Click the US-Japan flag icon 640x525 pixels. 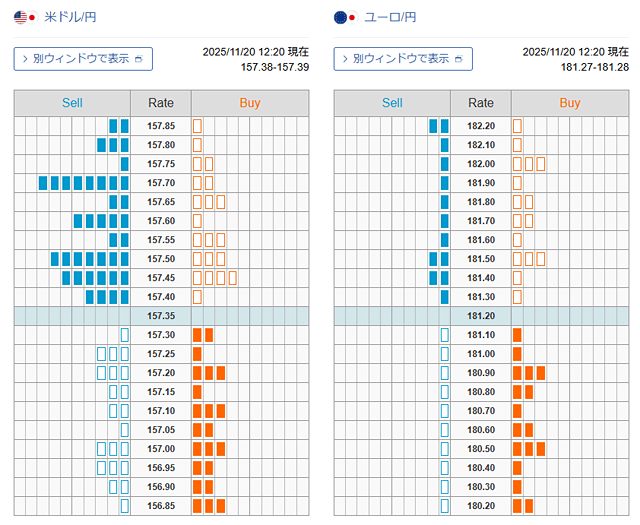click(26, 17)
